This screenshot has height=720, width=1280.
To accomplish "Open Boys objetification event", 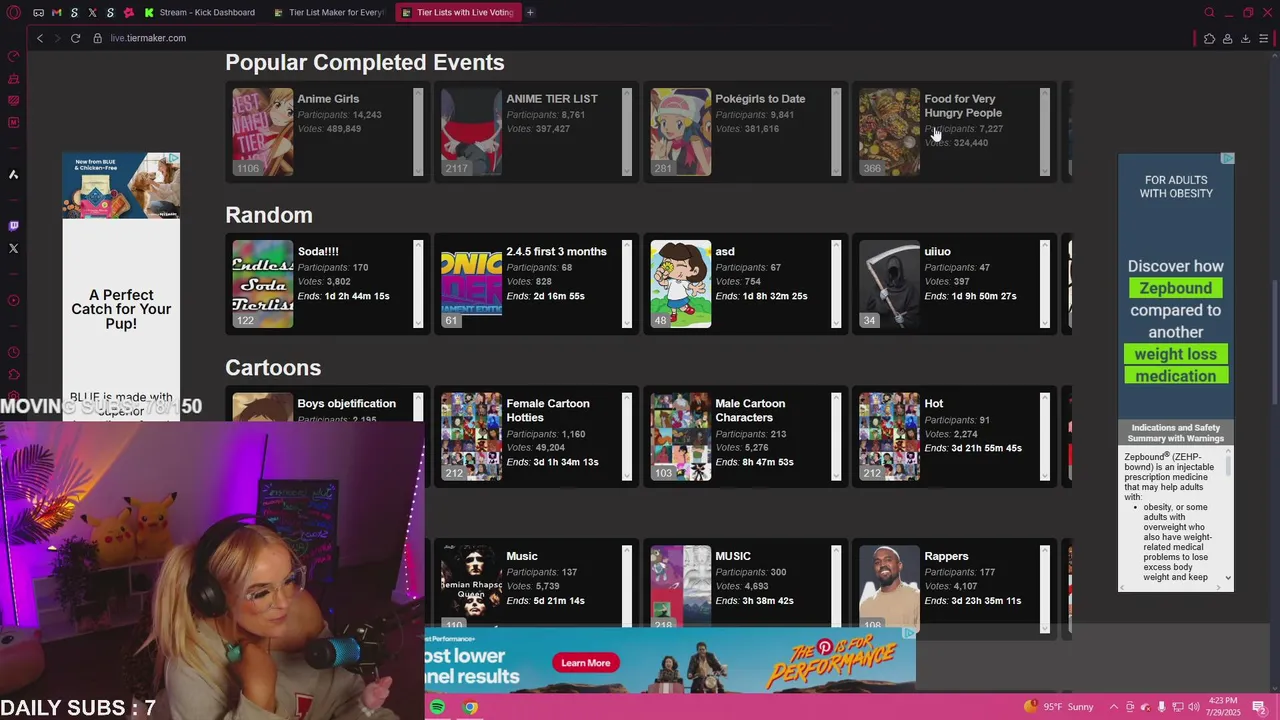I will 327,404.
